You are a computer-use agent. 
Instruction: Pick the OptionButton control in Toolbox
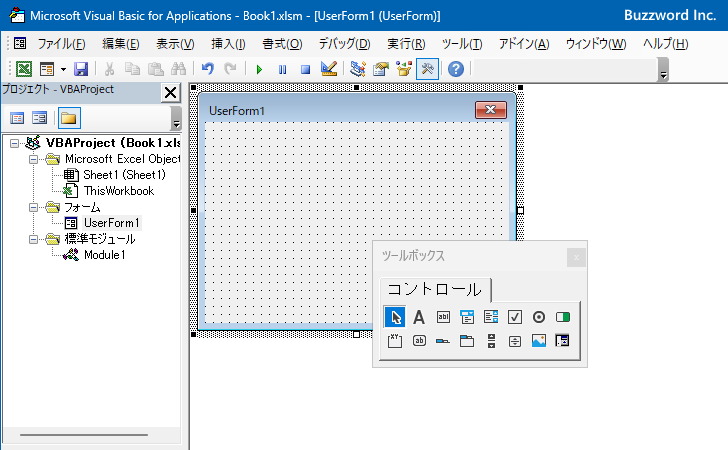click(539, 317)
